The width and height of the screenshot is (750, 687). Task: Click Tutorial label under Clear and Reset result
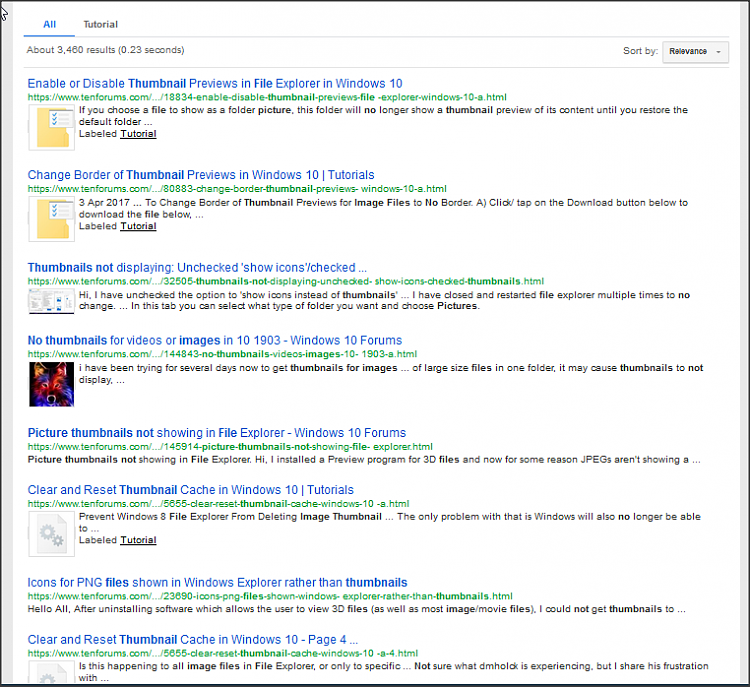click(x=138, y=540)
